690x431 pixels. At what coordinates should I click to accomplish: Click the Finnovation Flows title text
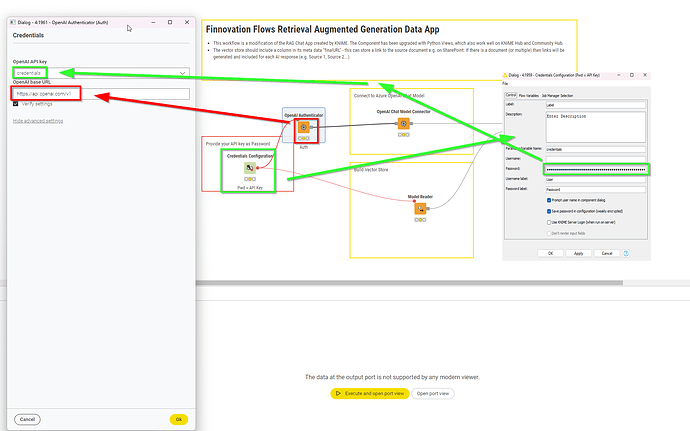pos(323,29)
